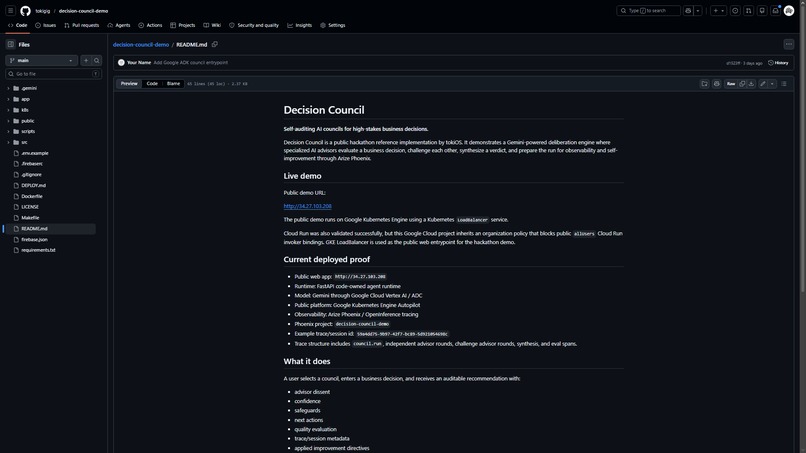Select the Code view toggle
Screen dimensions: 806x453
[152, 84]
